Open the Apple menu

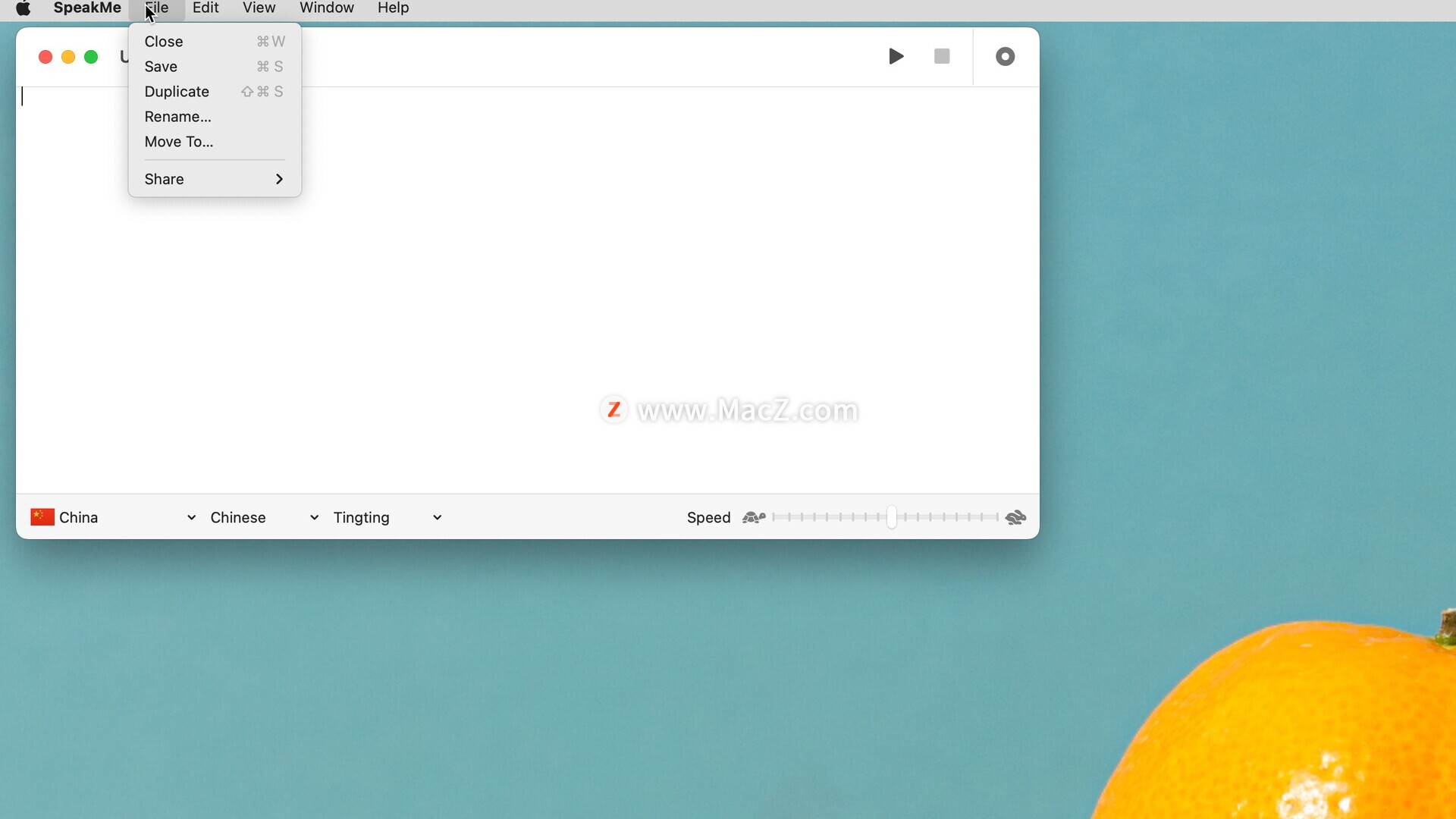click(24, 8)
